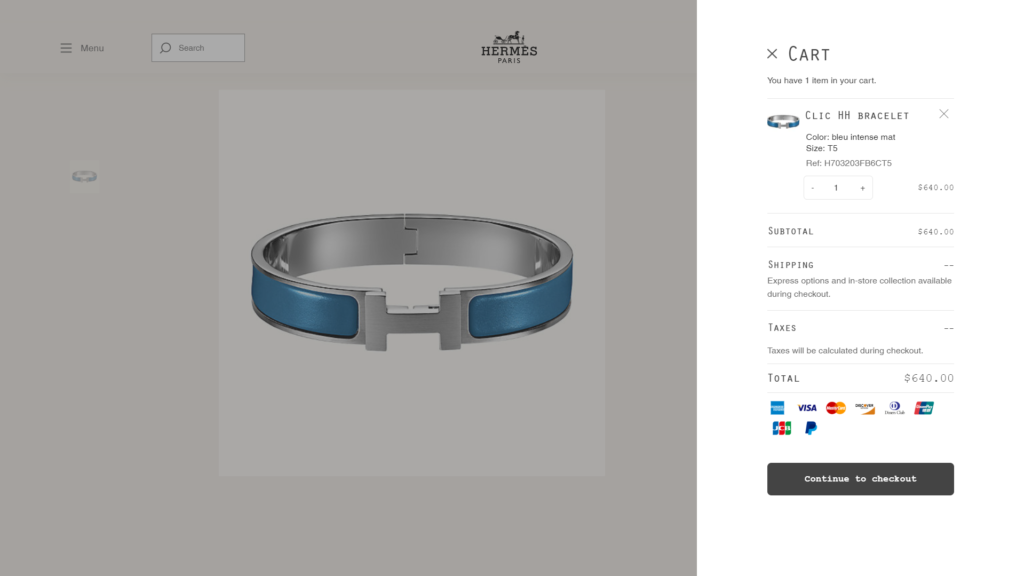Open the Clic HH bracelet title link
1024x576 pixels.
[x=857, y=116]
